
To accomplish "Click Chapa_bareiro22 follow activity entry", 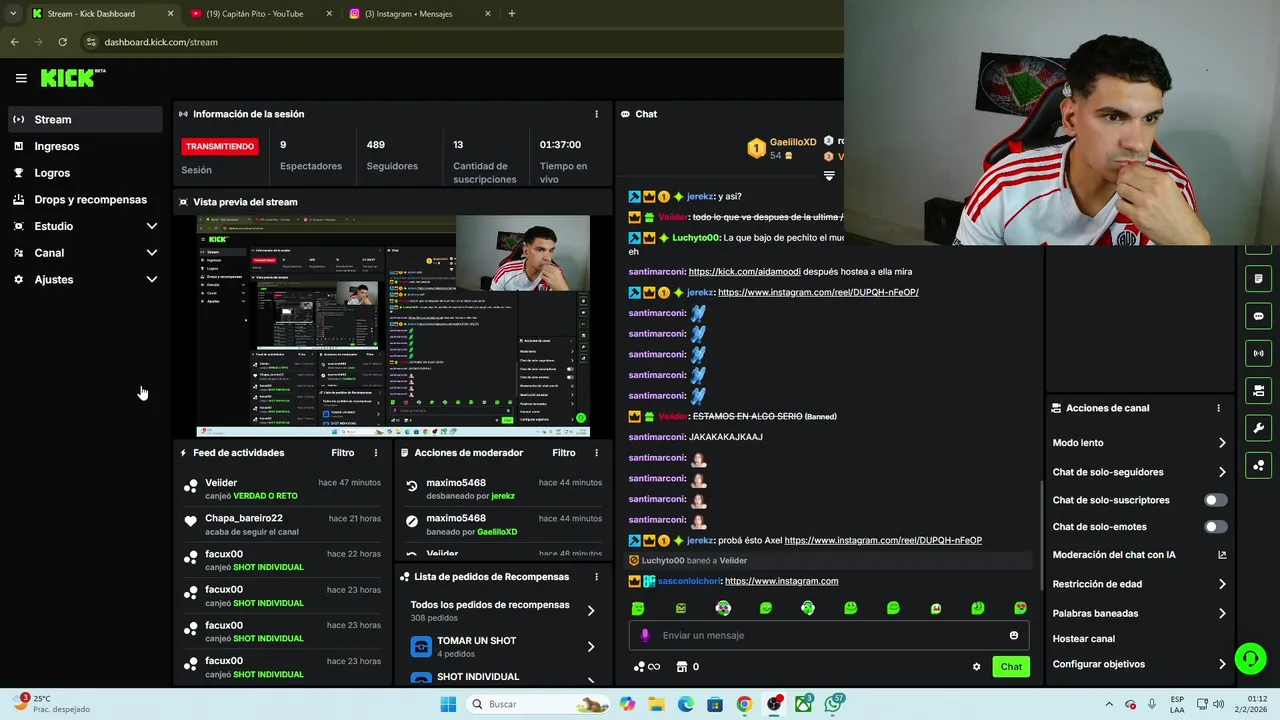I will [282, 525].
